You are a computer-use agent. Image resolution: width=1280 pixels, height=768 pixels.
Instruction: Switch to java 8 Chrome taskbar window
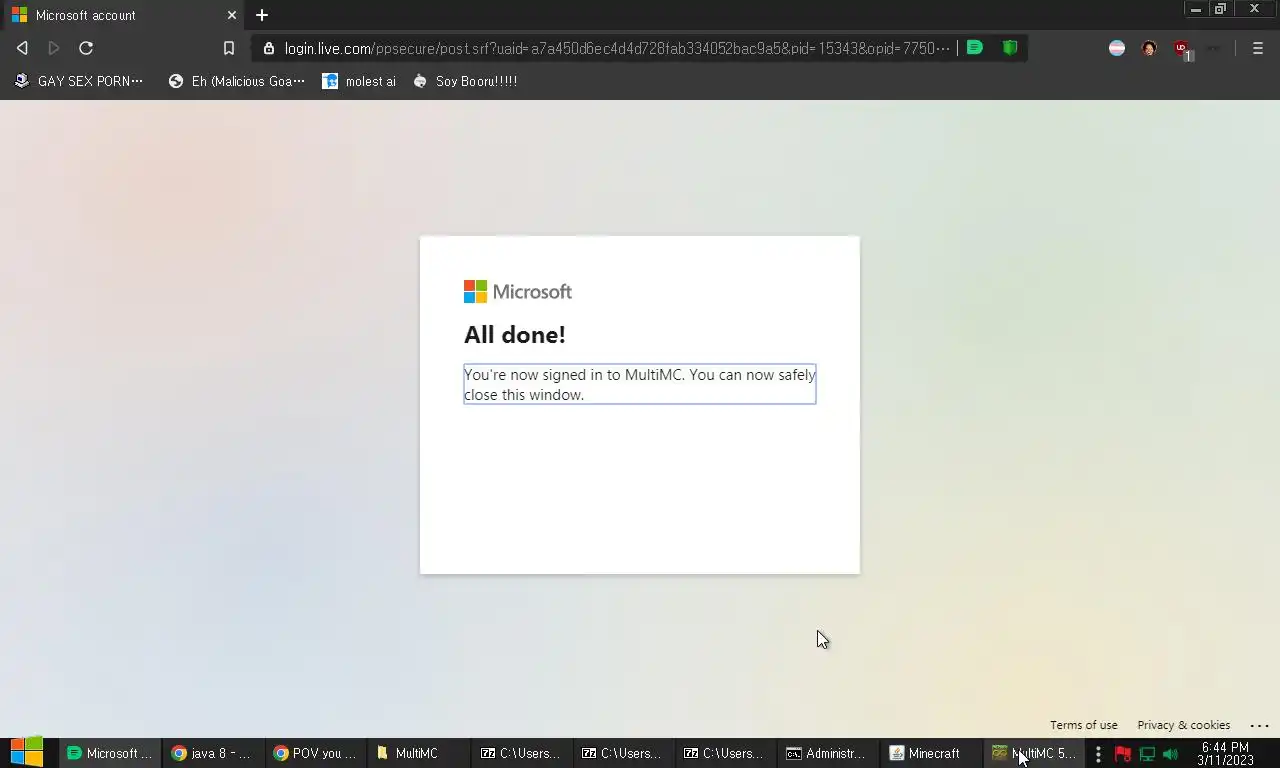(212, 753)
